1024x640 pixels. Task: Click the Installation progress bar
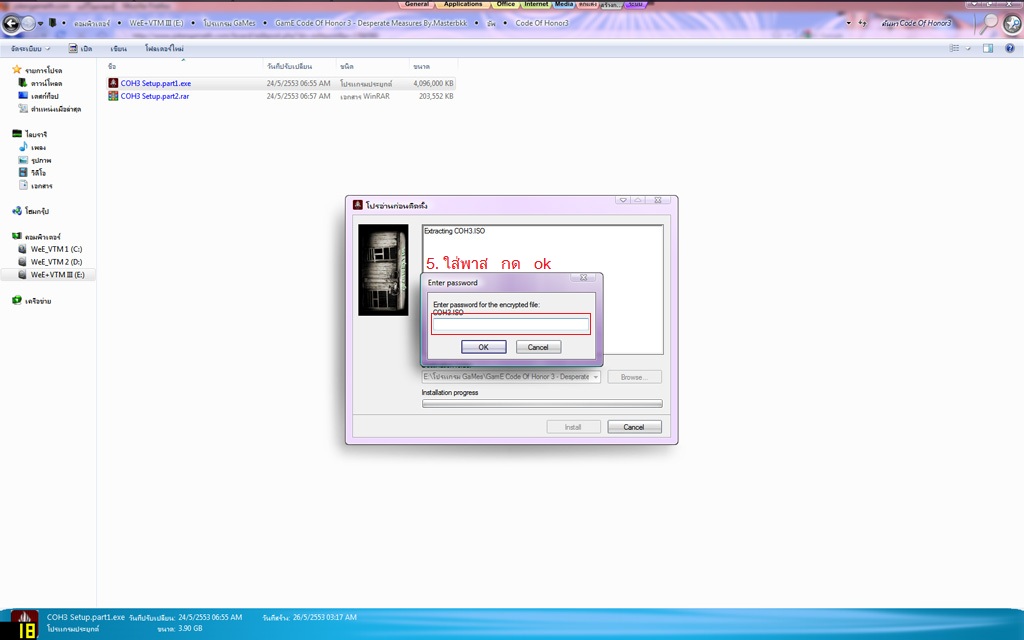point(542,404)
